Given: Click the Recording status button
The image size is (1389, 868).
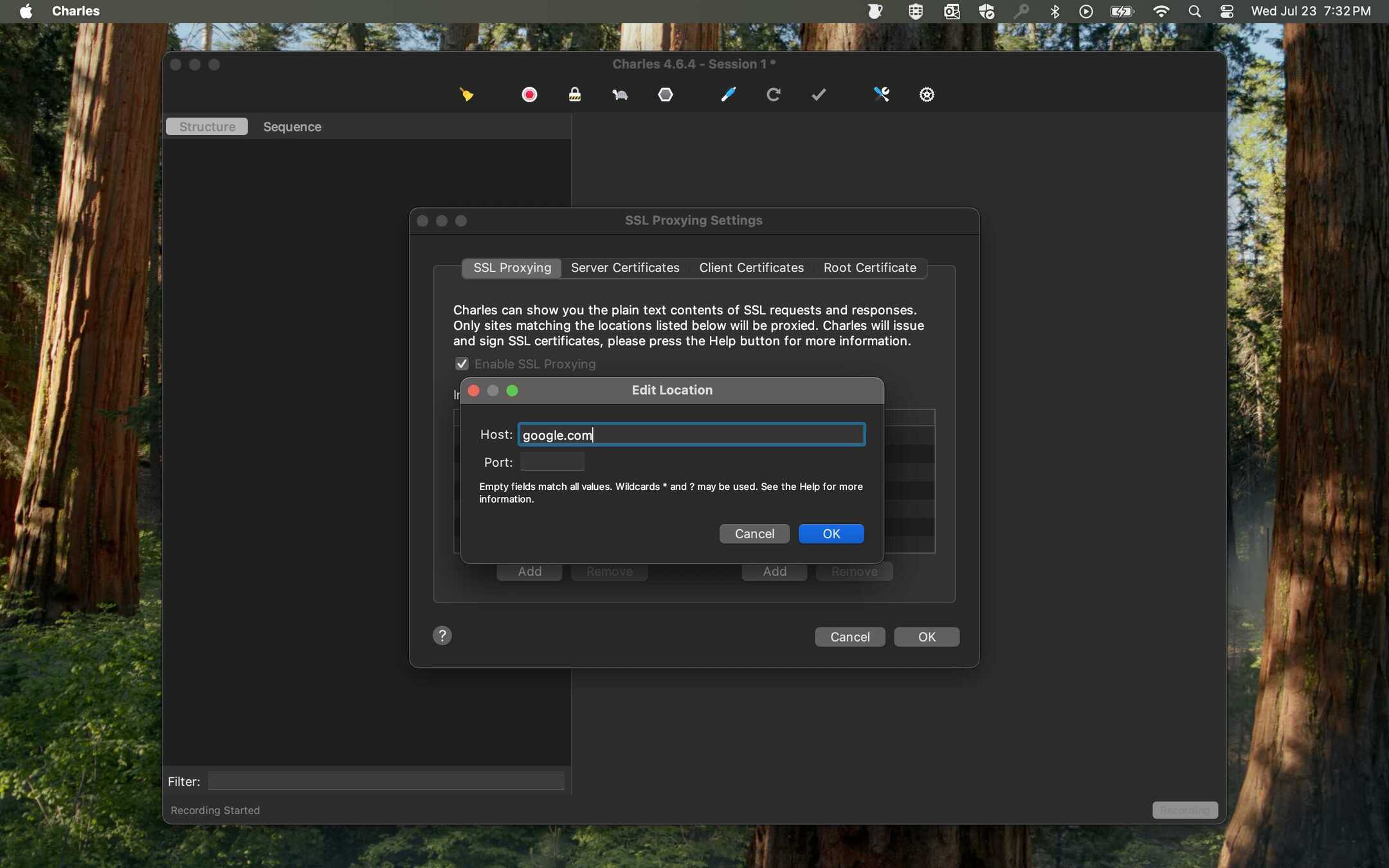Looking at the screenshot, I should (1185, 810).
